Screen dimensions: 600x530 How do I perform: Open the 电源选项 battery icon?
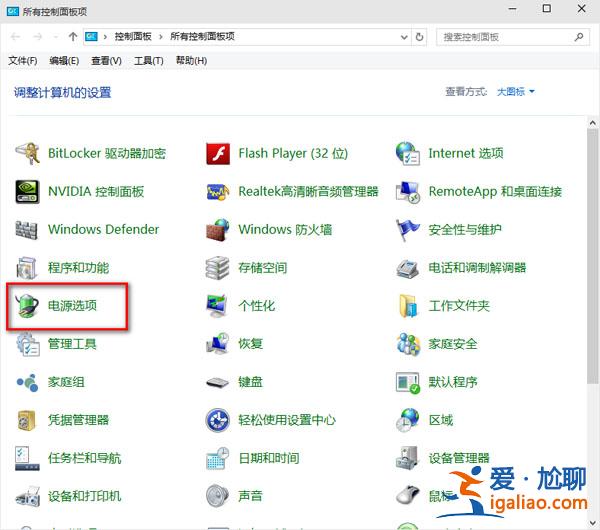[26, 306]
